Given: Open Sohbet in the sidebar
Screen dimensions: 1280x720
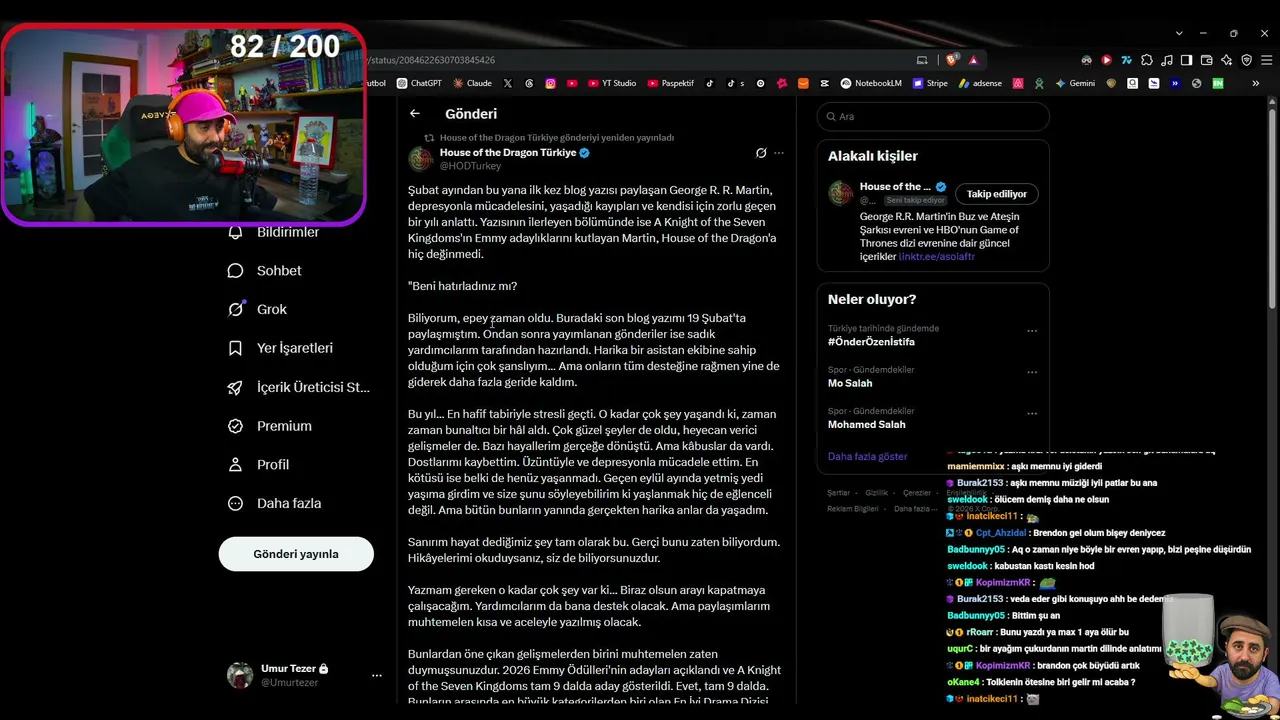Looking at the screenshot, I should tap(265, 271).
